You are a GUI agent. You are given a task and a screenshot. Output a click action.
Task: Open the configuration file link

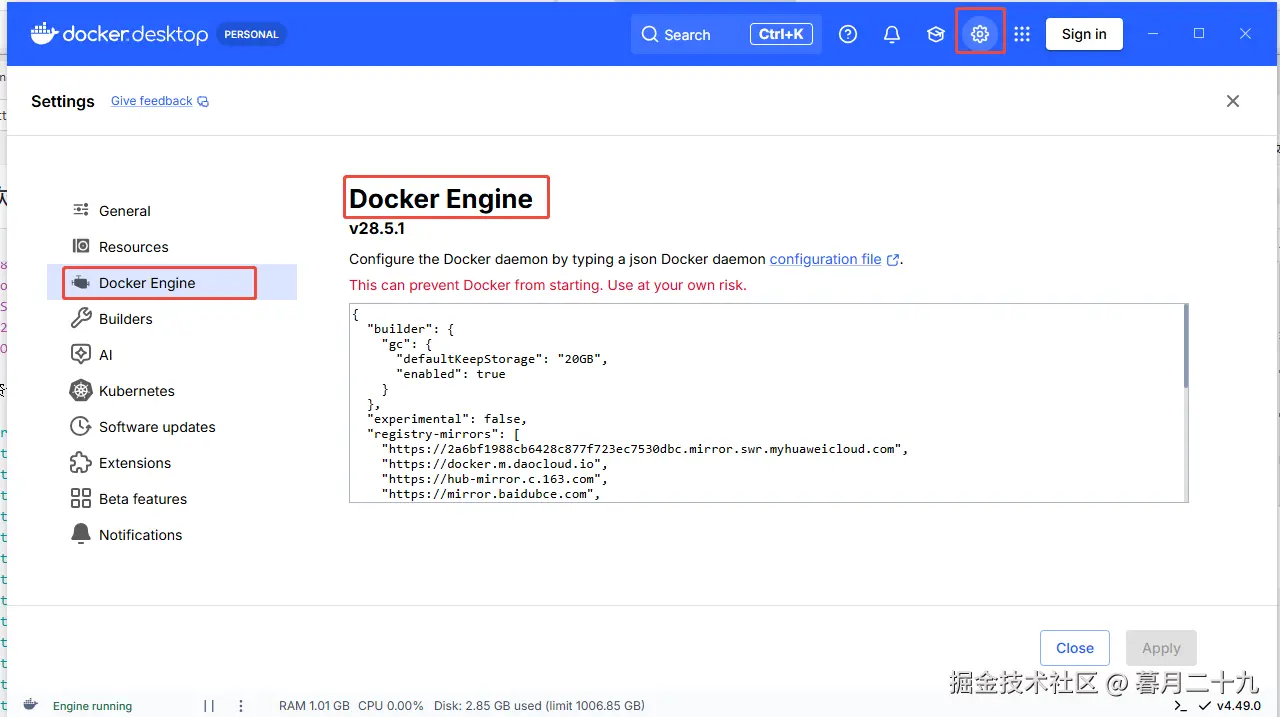point(834,259)
